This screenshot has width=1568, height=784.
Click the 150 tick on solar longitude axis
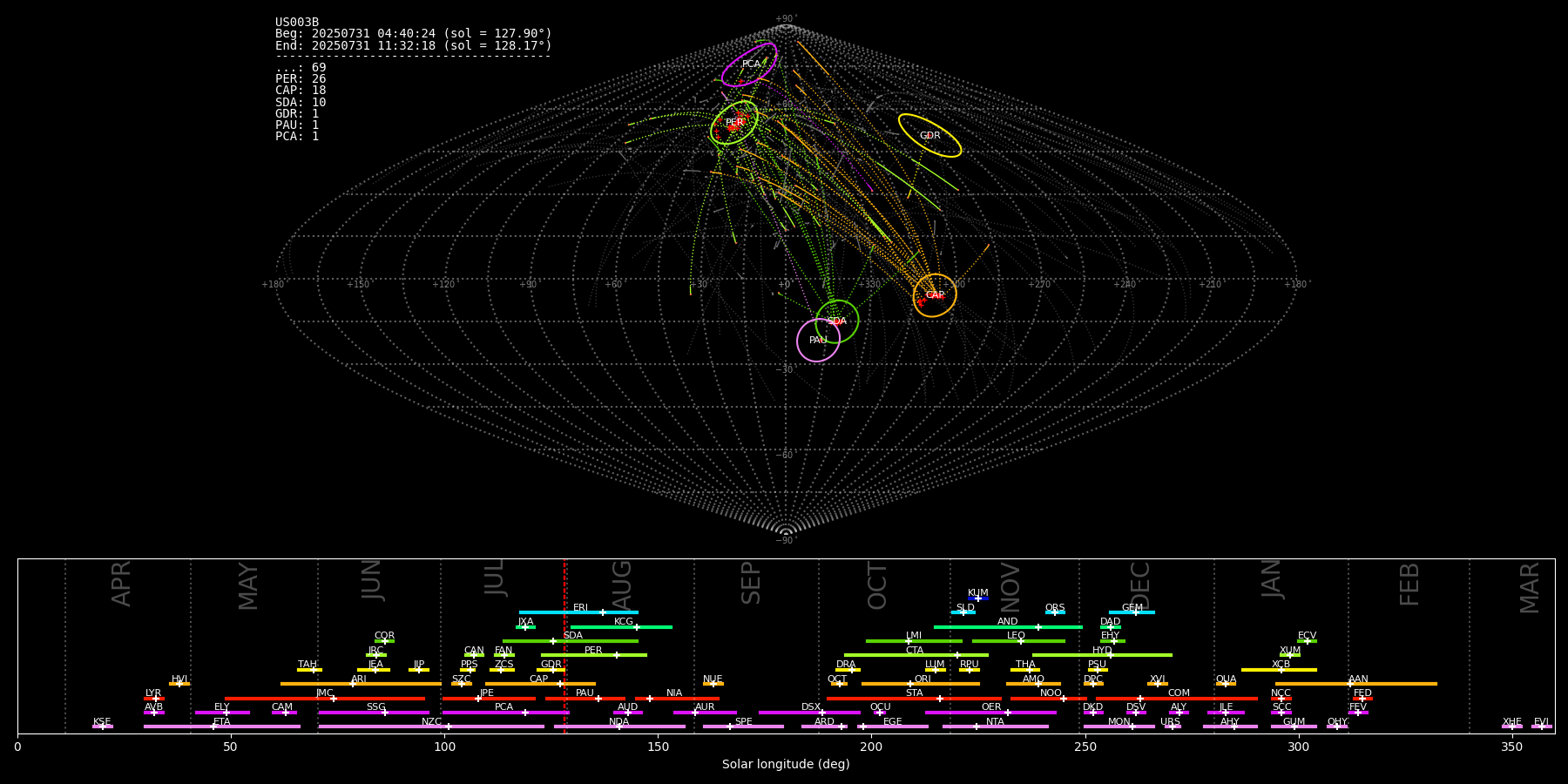[x=658, y=747]
